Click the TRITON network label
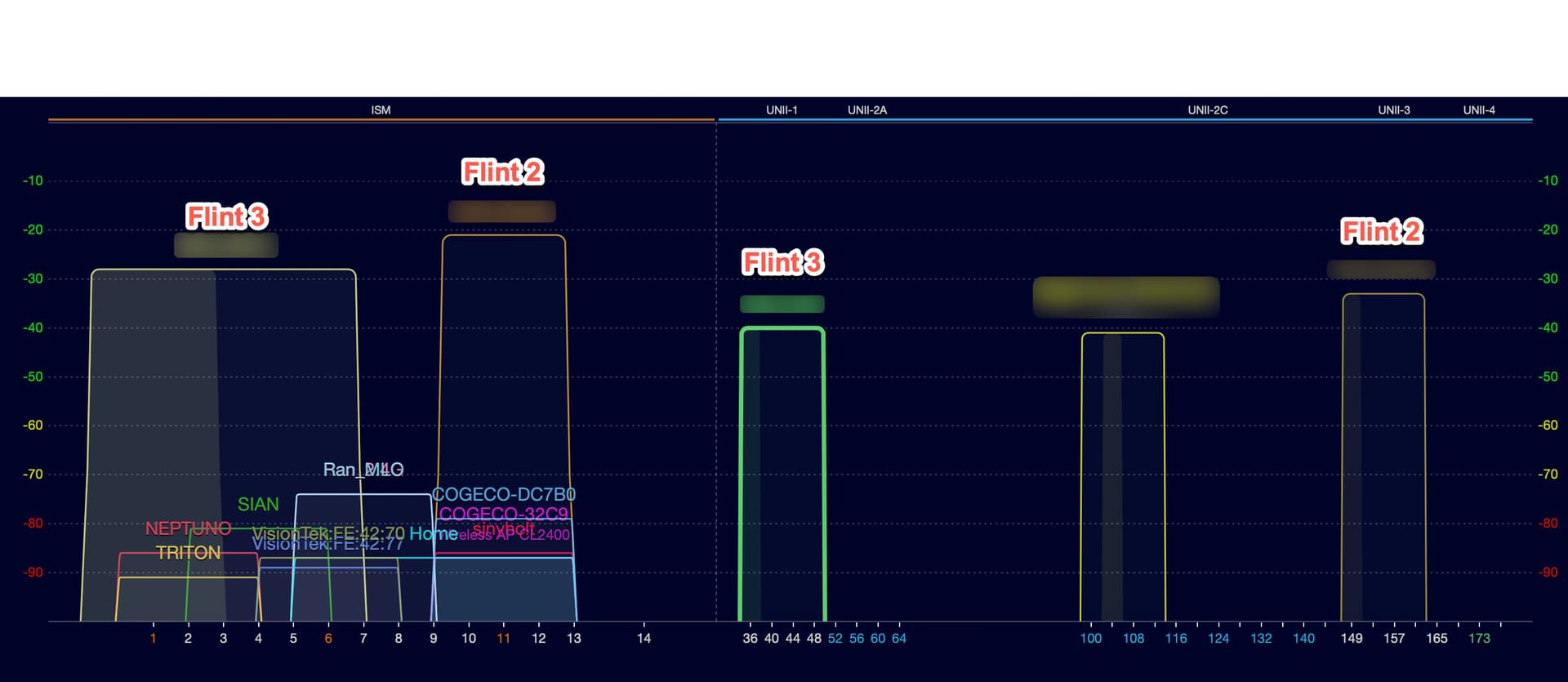This screenshot has height=682, width=1568. pyautogui.click(x=189, y=553)
